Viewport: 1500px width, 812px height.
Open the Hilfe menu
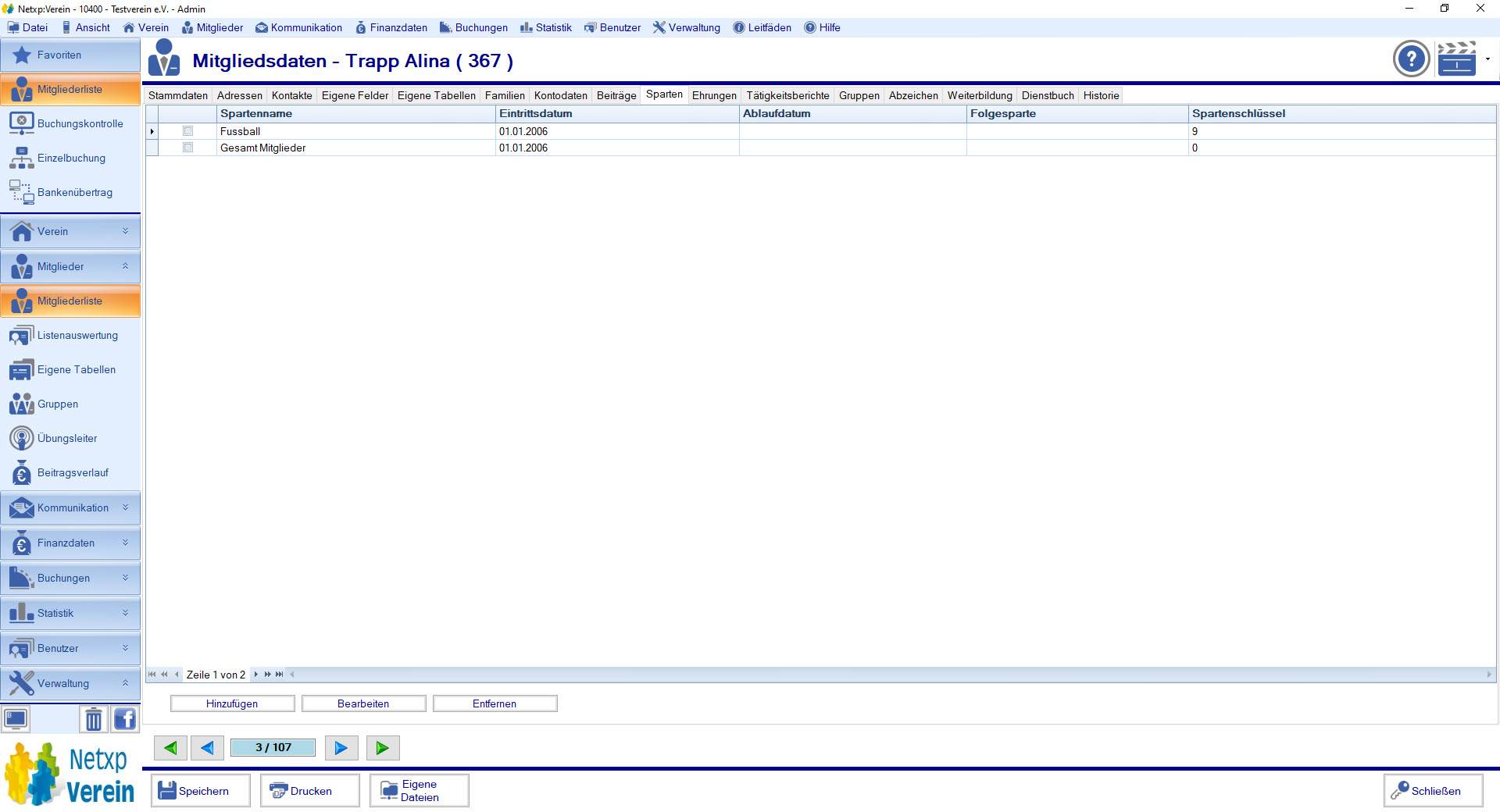[x=823, y=27]
